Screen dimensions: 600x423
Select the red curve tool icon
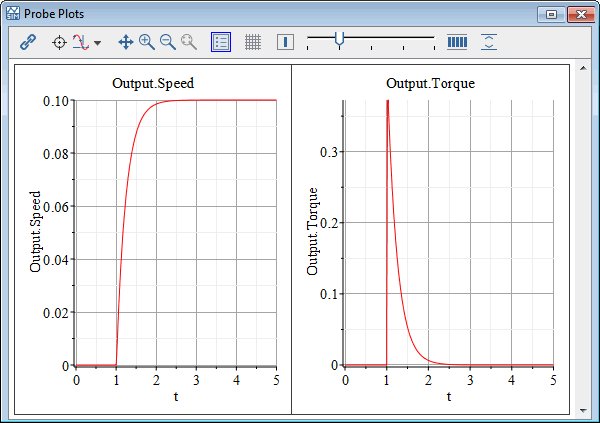click(x=80, y=42)
